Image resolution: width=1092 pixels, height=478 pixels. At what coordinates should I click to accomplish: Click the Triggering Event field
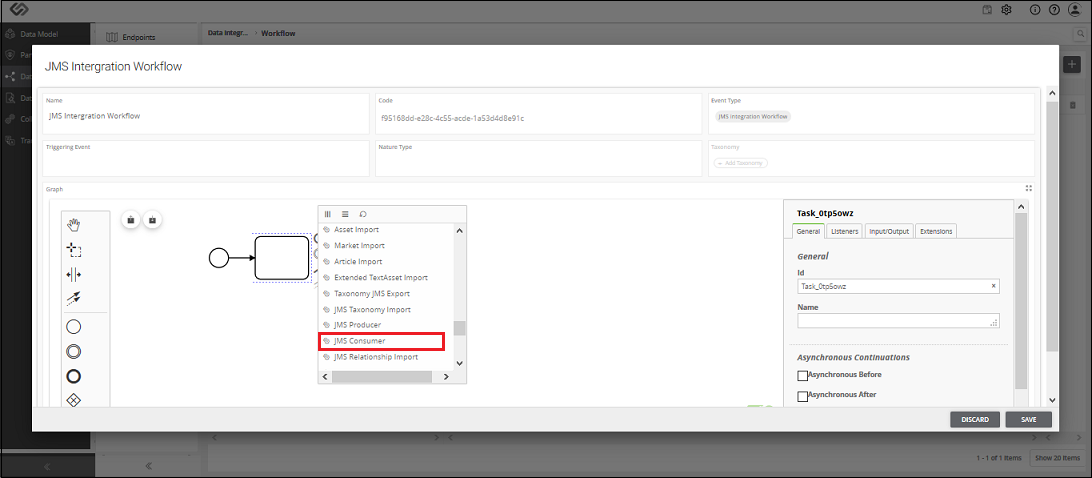pyautogui.click(x=206, y=158)
